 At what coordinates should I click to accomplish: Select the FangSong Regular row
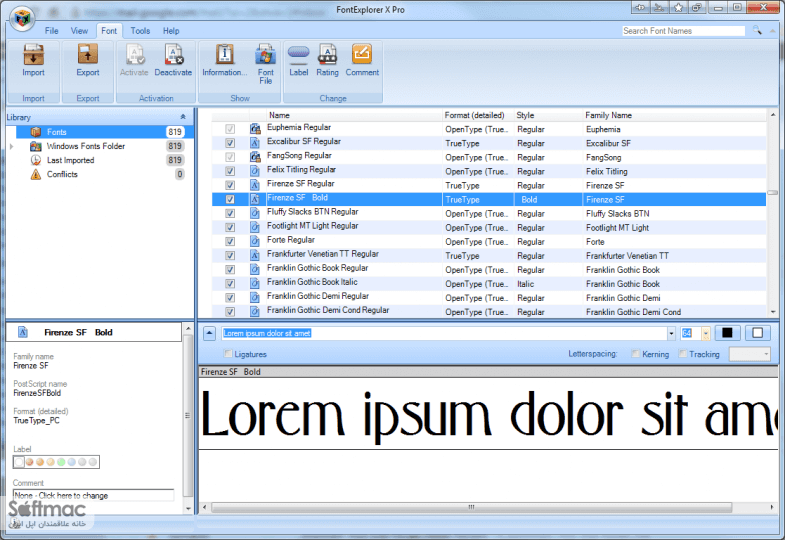coord(489,157)
